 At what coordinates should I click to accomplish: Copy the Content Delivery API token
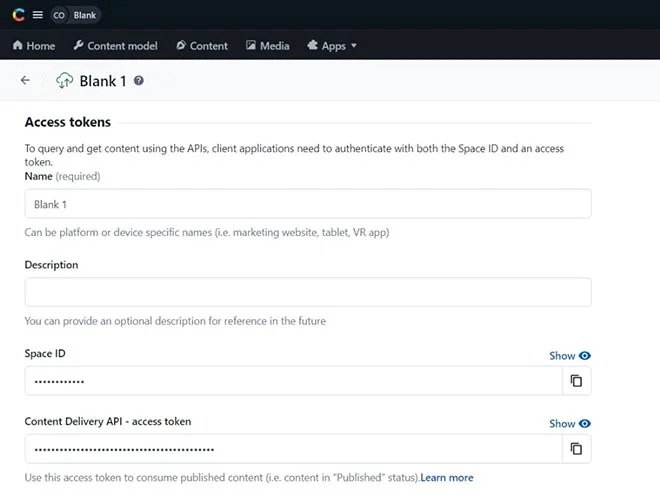tap(576, 449)
